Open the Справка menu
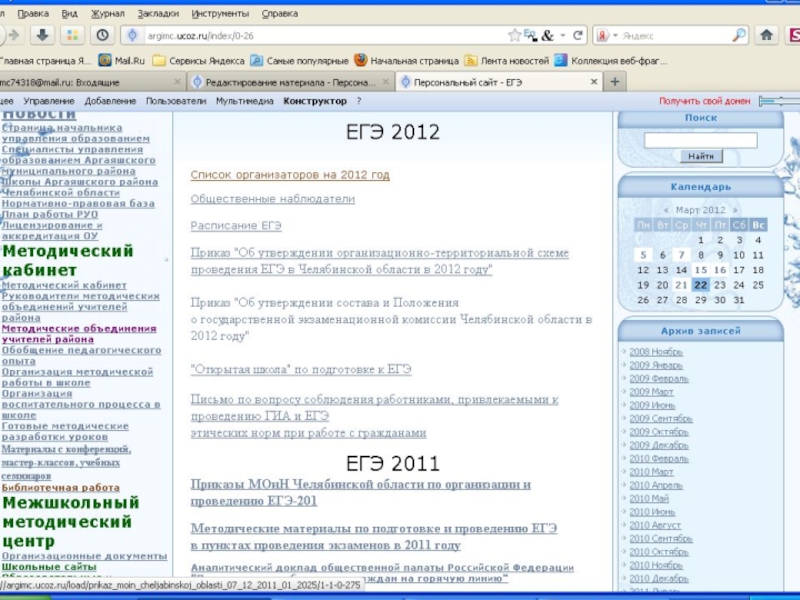 (x=280, y=14)
